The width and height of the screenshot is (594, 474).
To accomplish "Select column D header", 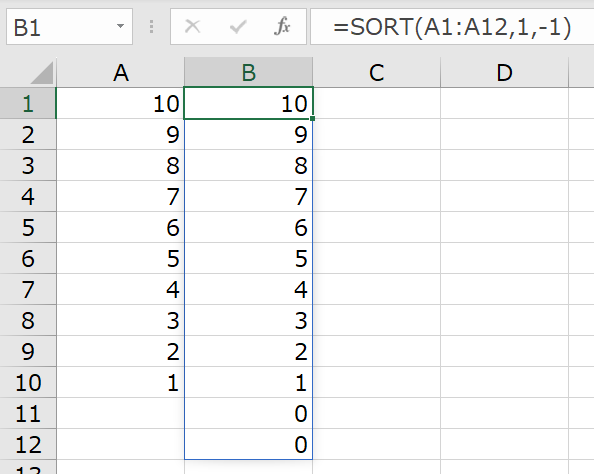I will tap(505, 72).
